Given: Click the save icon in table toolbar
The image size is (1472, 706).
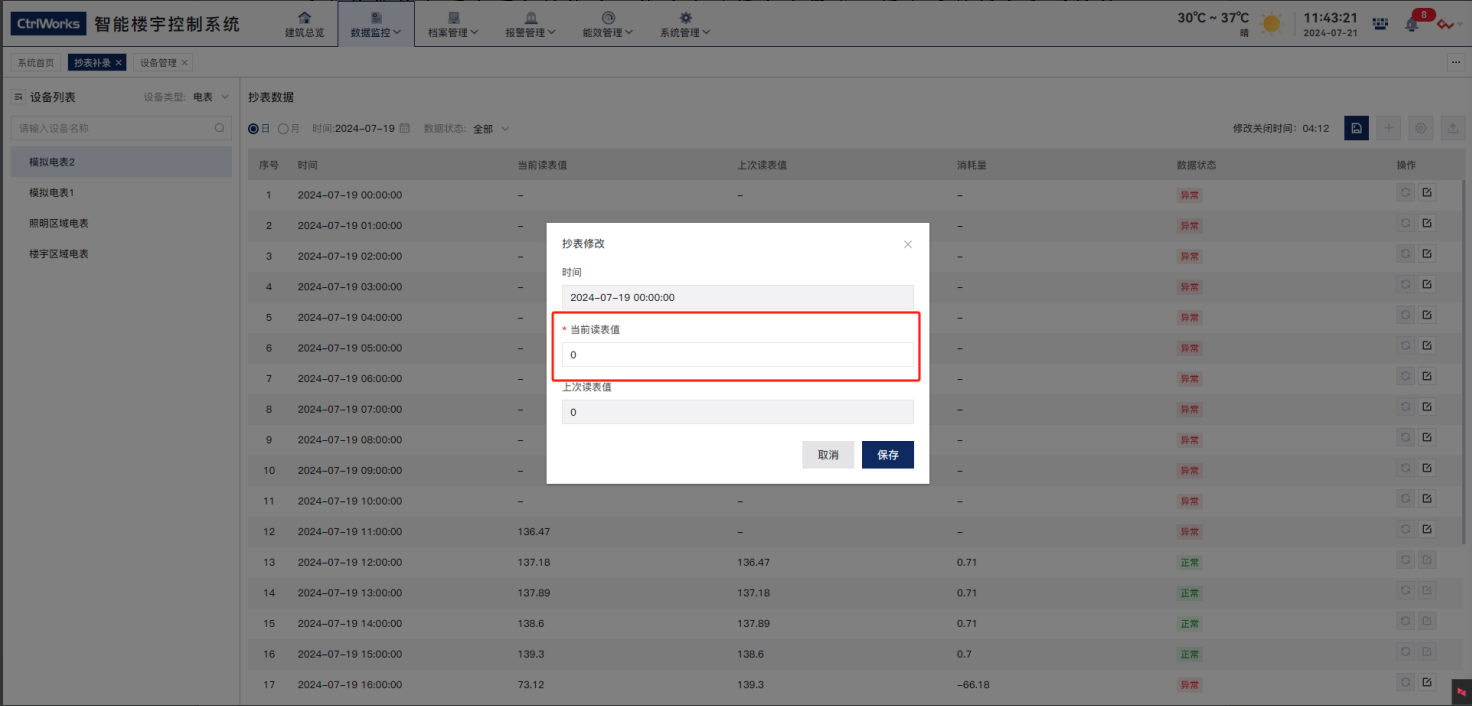Looking at the screenshot, I should 1356,128.
